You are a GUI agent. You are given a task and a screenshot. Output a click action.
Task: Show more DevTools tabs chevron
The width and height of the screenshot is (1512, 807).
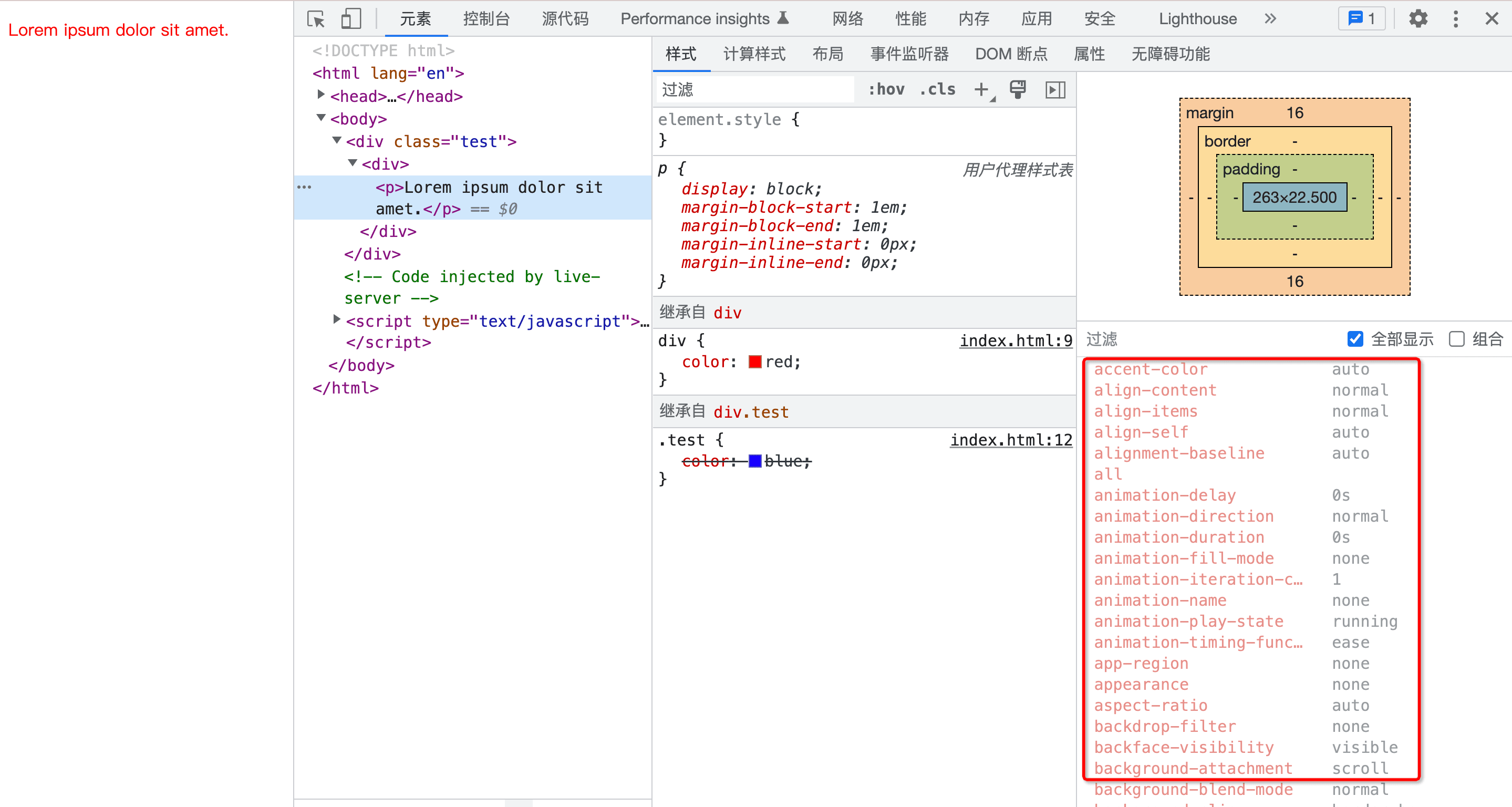tap(1270, 19)
